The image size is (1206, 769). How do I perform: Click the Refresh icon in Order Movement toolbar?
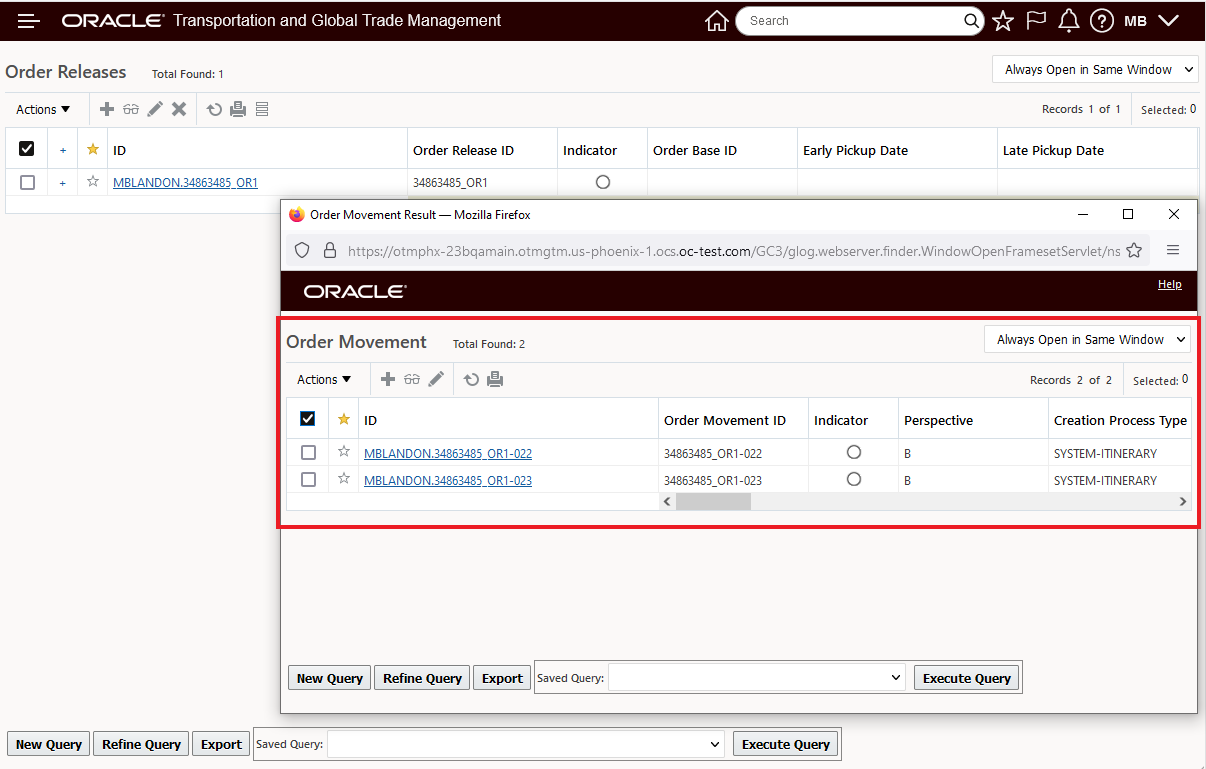(471, 379)
